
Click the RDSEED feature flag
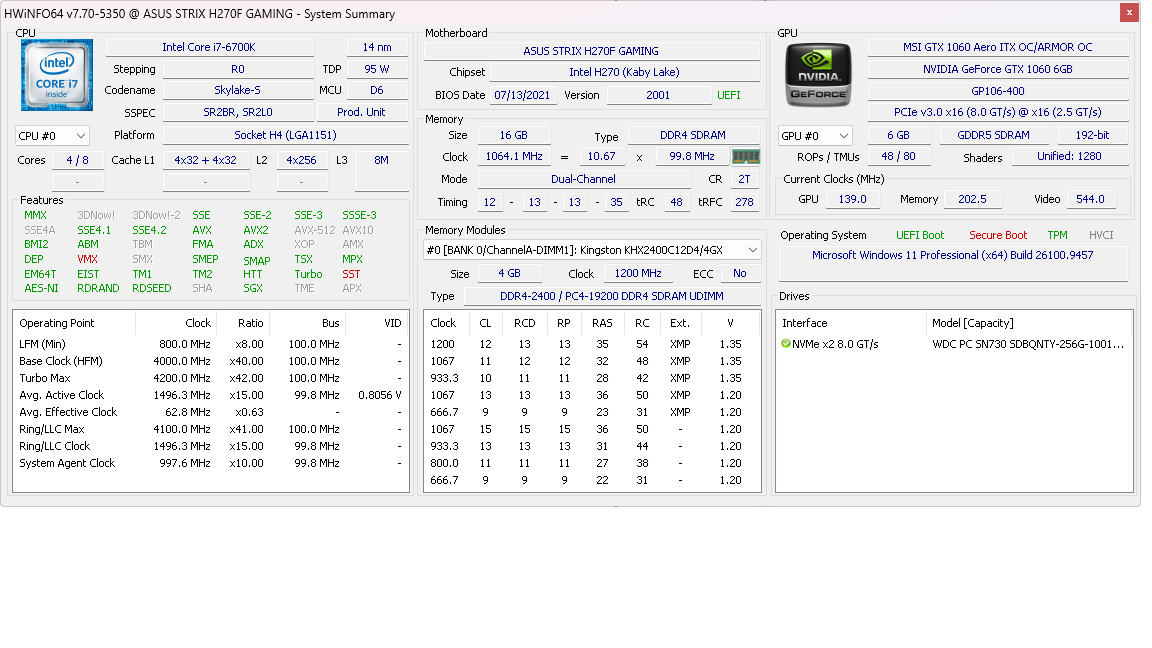151,288
